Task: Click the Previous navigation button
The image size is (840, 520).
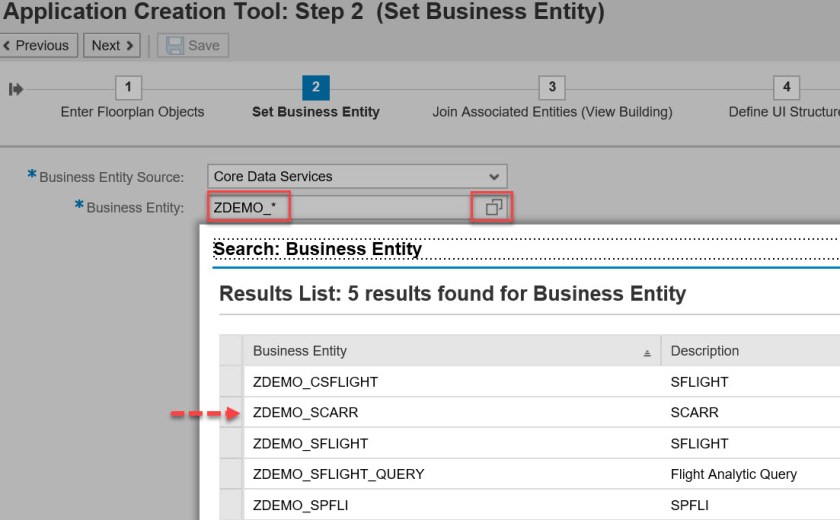Action: coord(36,45)
